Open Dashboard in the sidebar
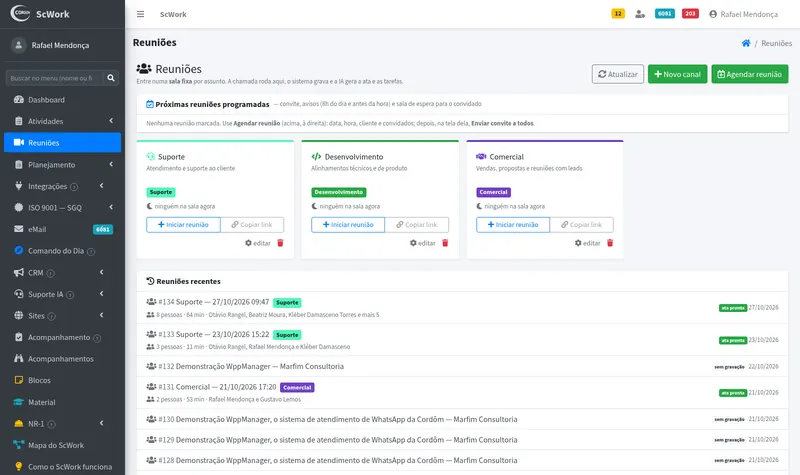 pyautogui.click(x=62, y=100)
